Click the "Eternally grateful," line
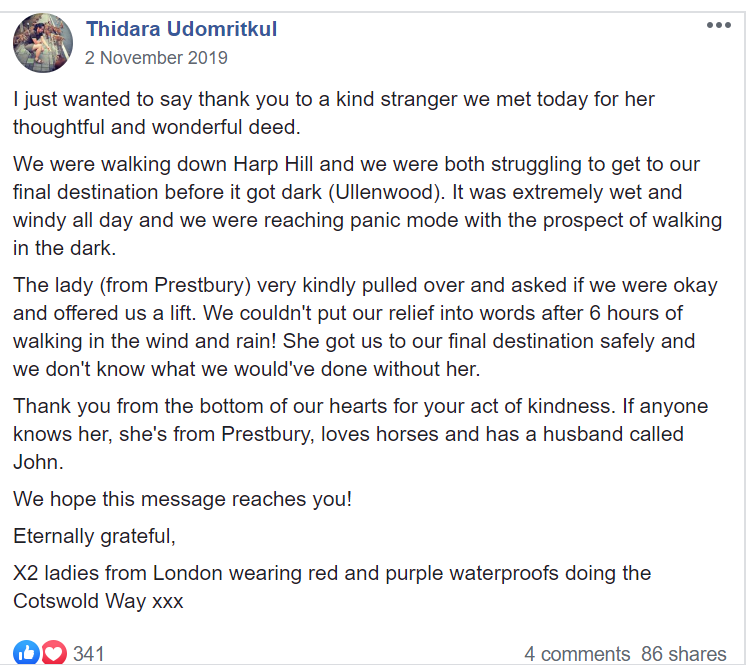746x669 pixels. tap(95, 536)
